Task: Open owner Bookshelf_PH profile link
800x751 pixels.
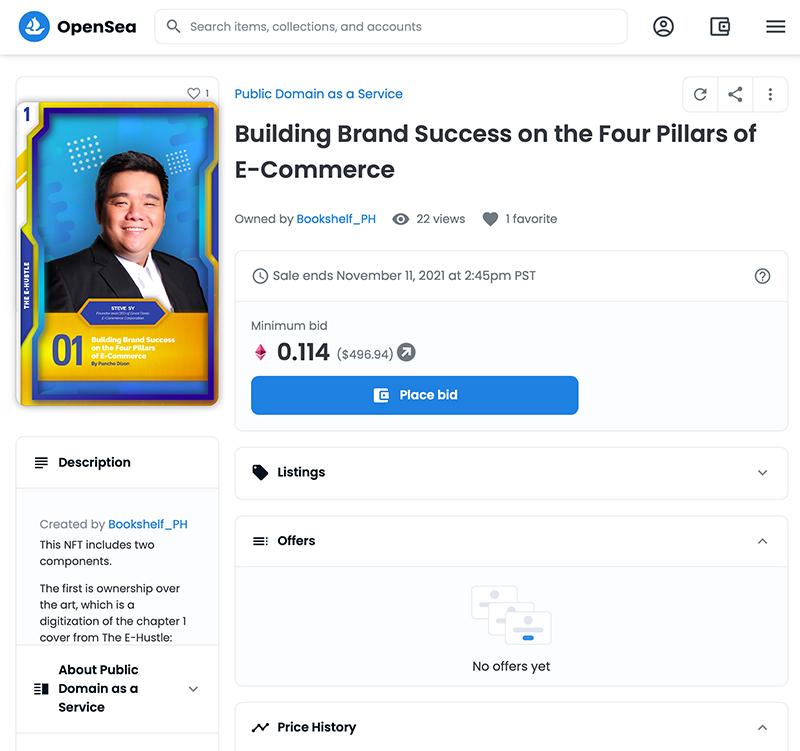Action: click(x=336, y=219)
